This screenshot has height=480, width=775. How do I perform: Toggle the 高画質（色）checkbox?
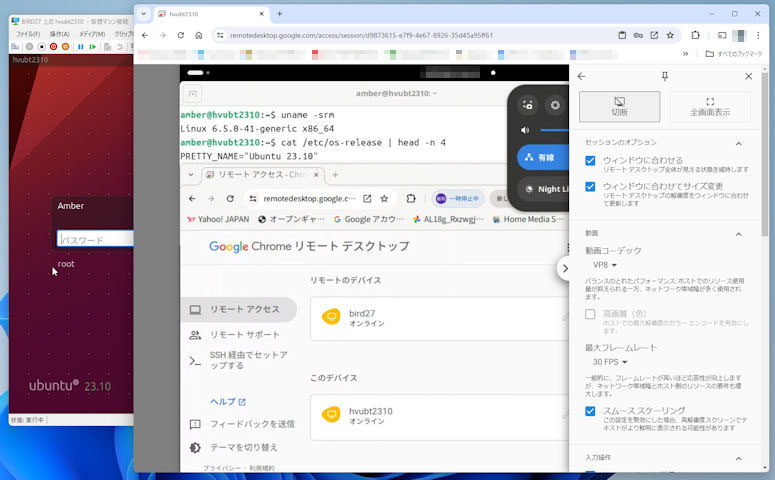[x=590, y=314]
